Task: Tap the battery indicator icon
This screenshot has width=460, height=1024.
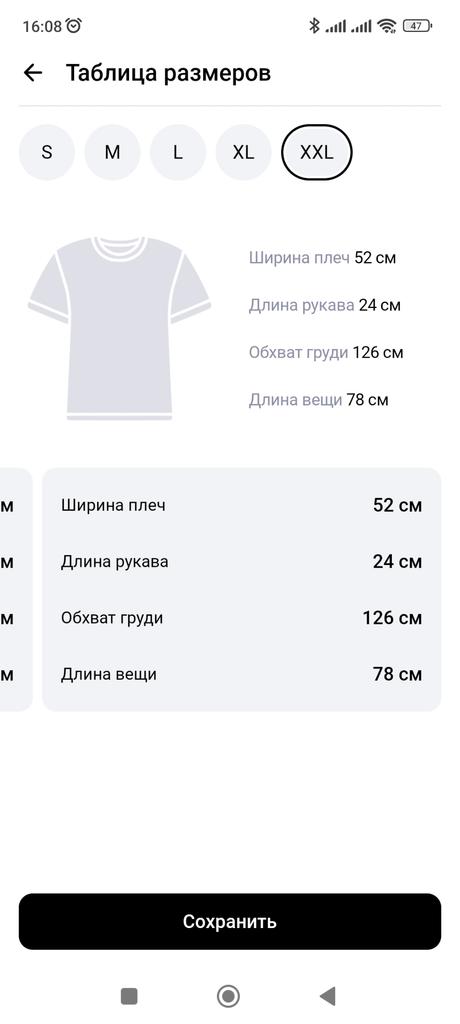Action: pos(418,26)
